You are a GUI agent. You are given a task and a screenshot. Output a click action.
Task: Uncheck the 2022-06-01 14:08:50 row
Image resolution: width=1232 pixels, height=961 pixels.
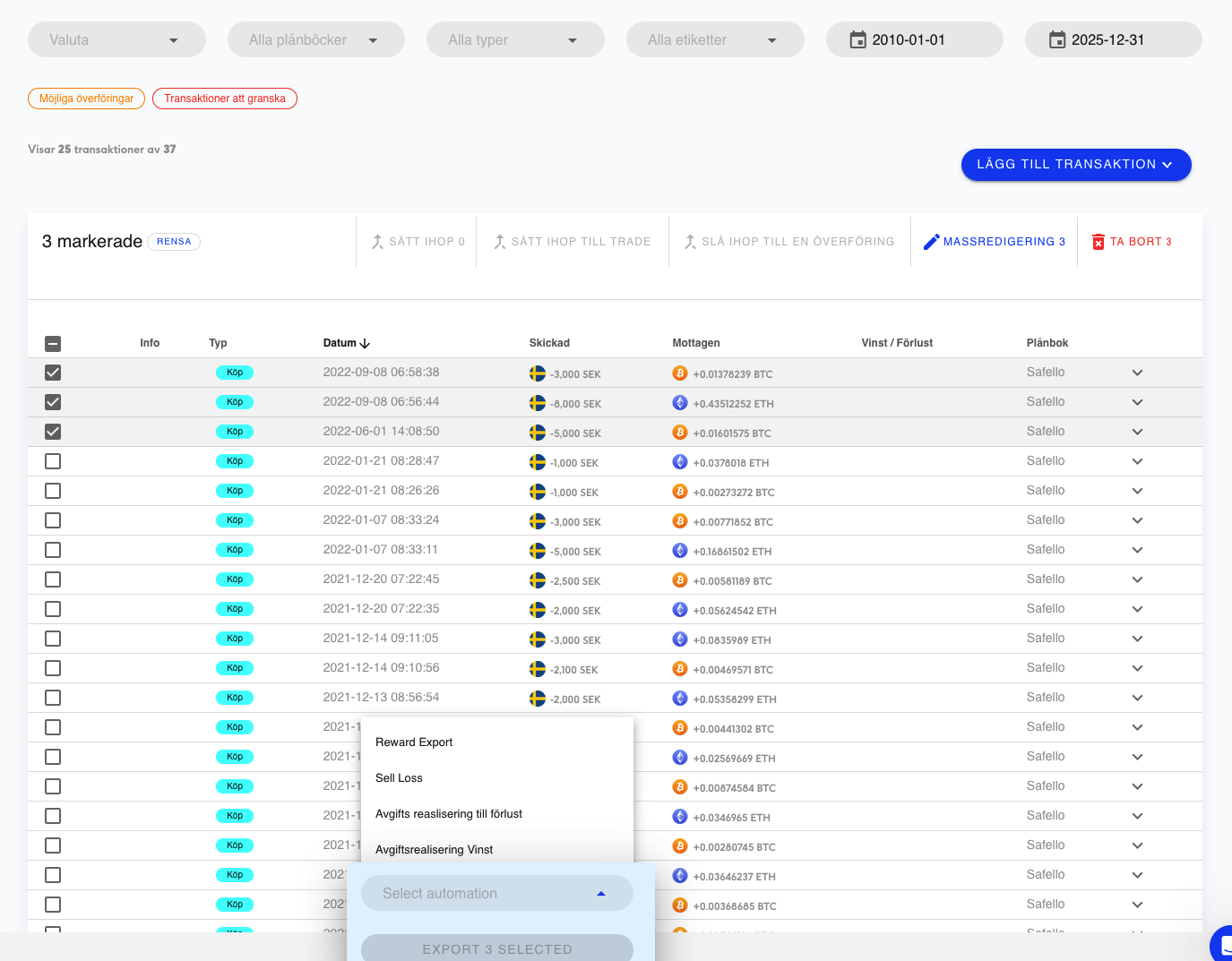[53, 432]
